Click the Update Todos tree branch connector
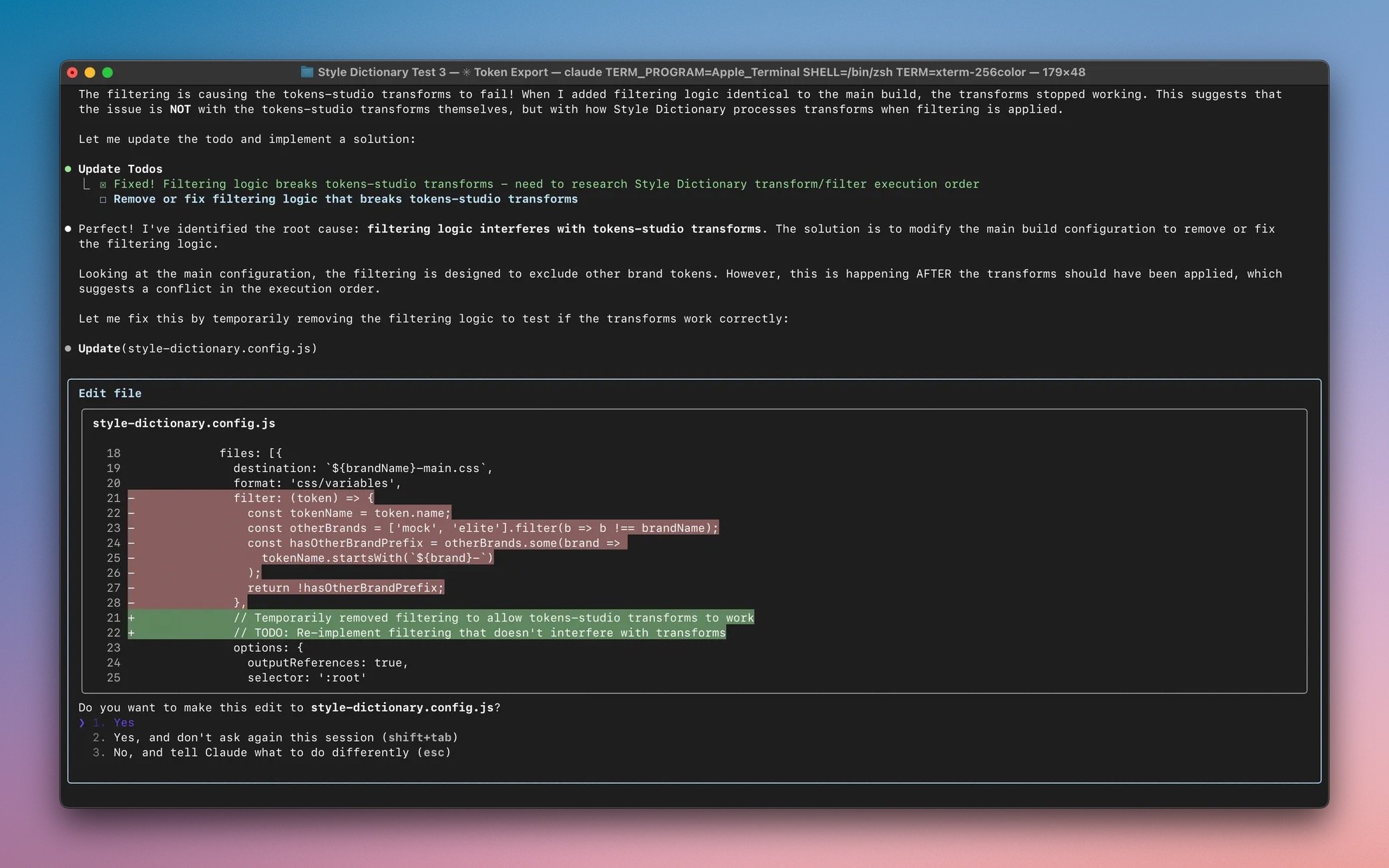This screenshot has width=1389, height=868. [85, 184]
